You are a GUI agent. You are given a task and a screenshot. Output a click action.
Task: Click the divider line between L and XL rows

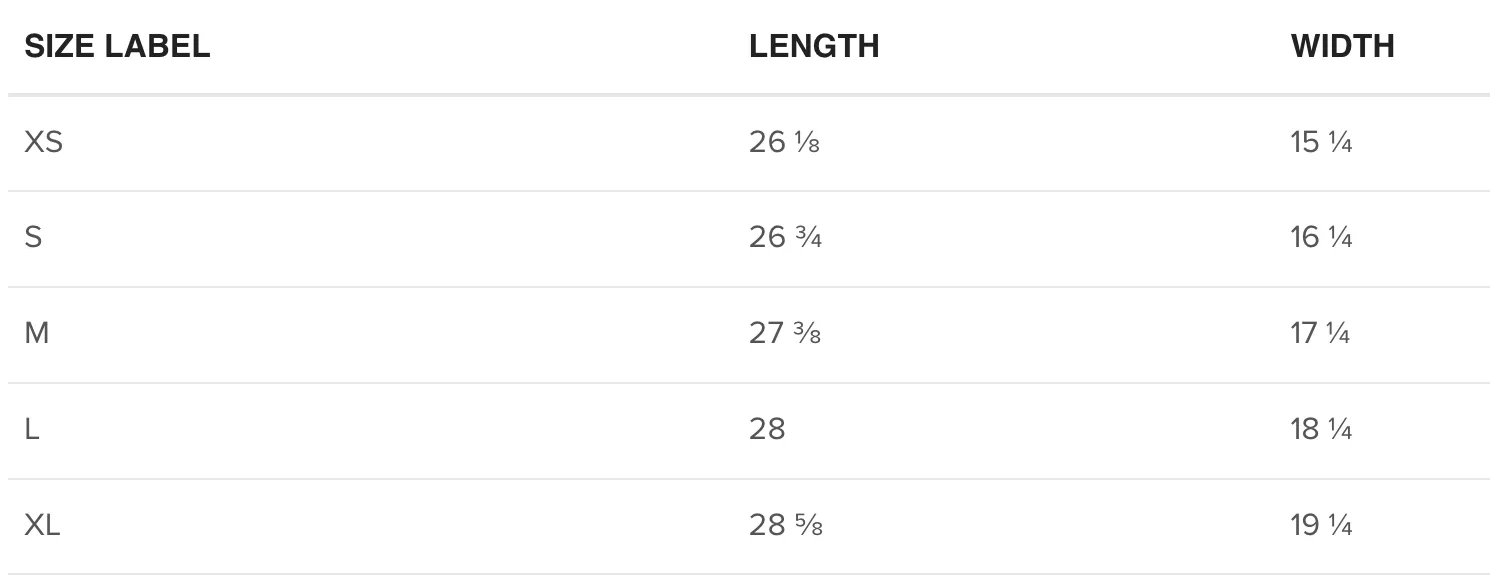745,479
